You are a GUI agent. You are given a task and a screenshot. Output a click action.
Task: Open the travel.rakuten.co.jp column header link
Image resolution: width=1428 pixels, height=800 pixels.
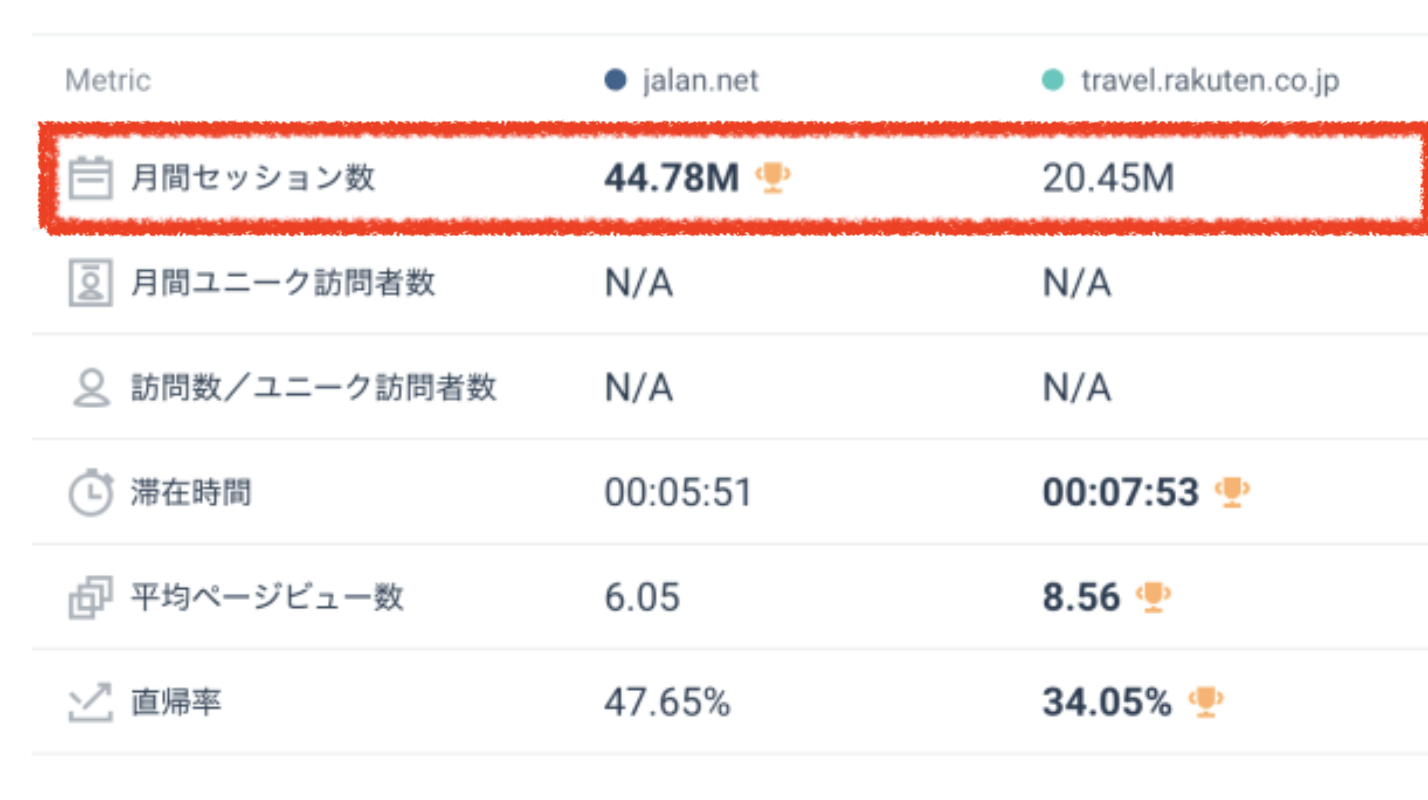click(x=1209, y=80)
